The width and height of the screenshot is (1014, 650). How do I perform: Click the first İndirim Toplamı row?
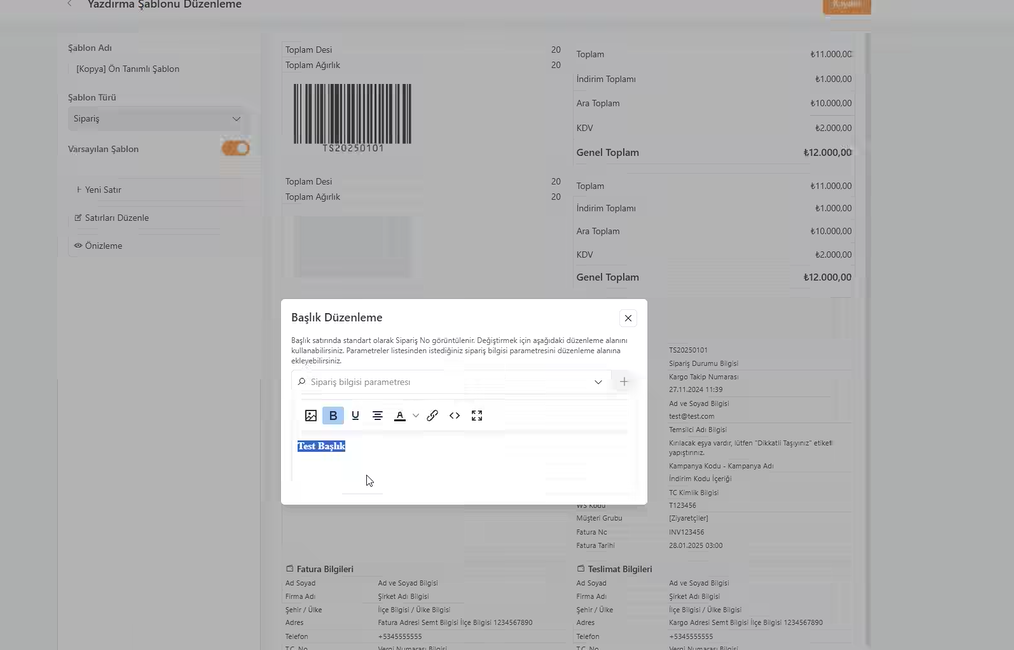click(x=714, y=79)
